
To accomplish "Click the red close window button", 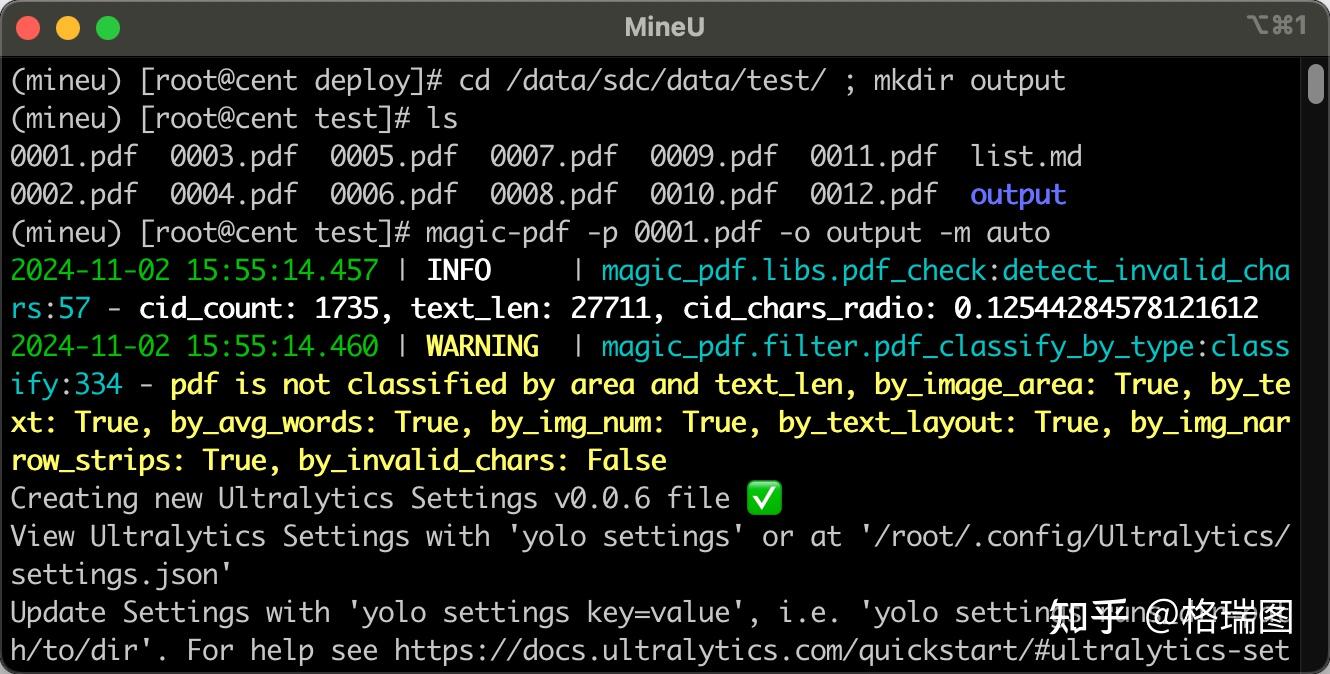I will click(x=28, y=28).
